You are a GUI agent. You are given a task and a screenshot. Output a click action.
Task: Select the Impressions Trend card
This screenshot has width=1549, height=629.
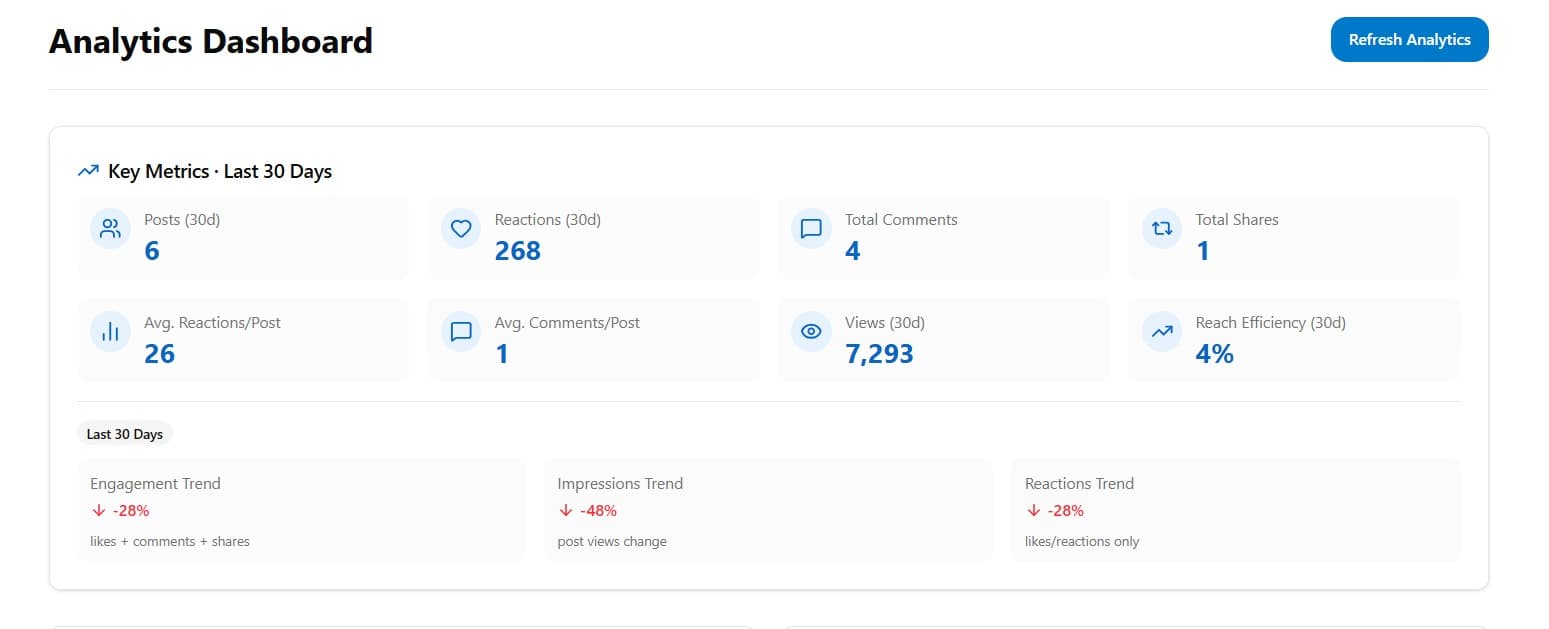pyautogui.click(x=767, y=510)
